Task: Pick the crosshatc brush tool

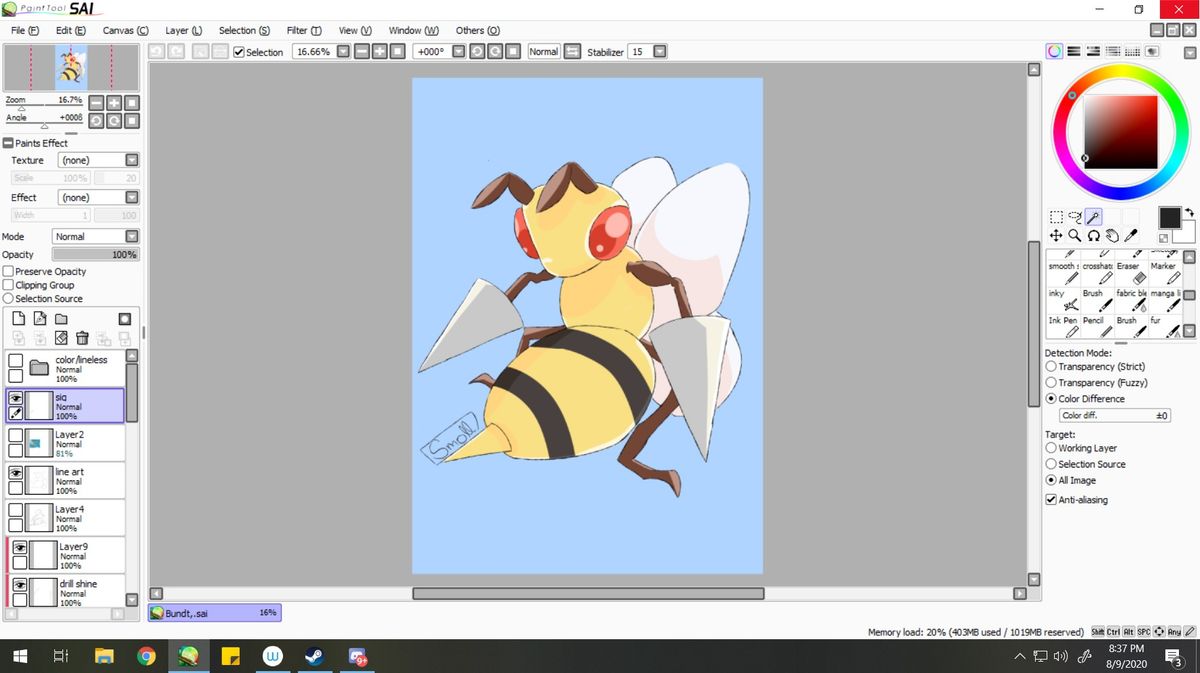Action: pyautogui.click(x=1096, y=273)
